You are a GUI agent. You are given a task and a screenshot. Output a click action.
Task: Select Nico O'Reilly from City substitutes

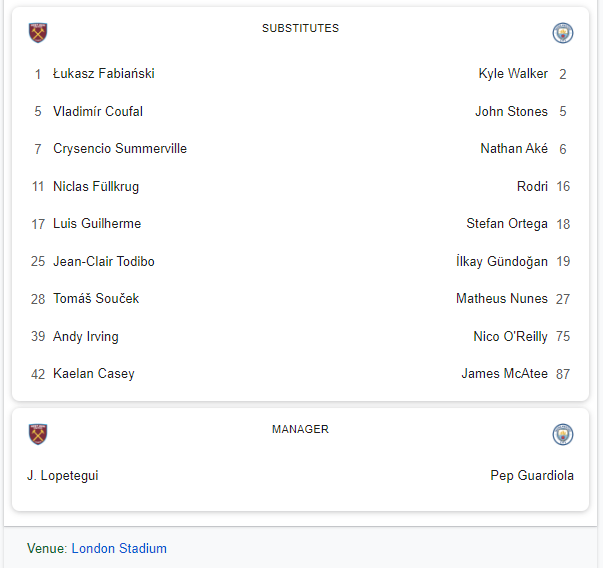pyautogui.click(x=510, y=336)
